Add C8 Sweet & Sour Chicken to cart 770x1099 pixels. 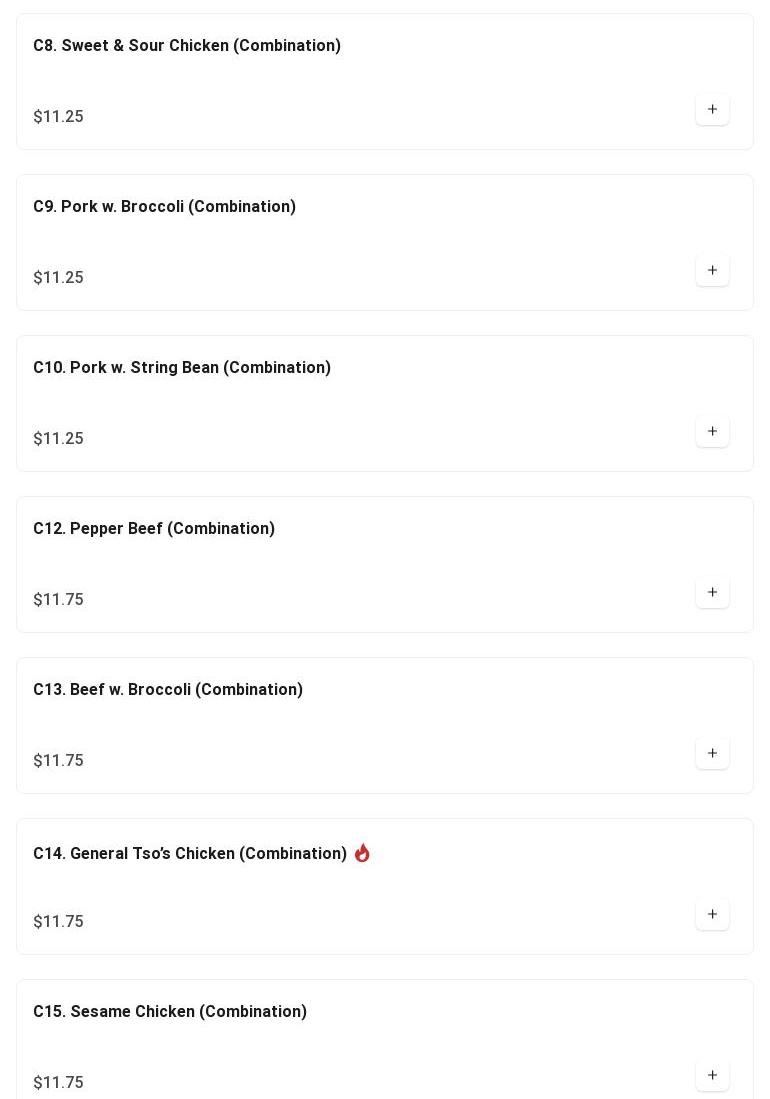tap(712, 109)
